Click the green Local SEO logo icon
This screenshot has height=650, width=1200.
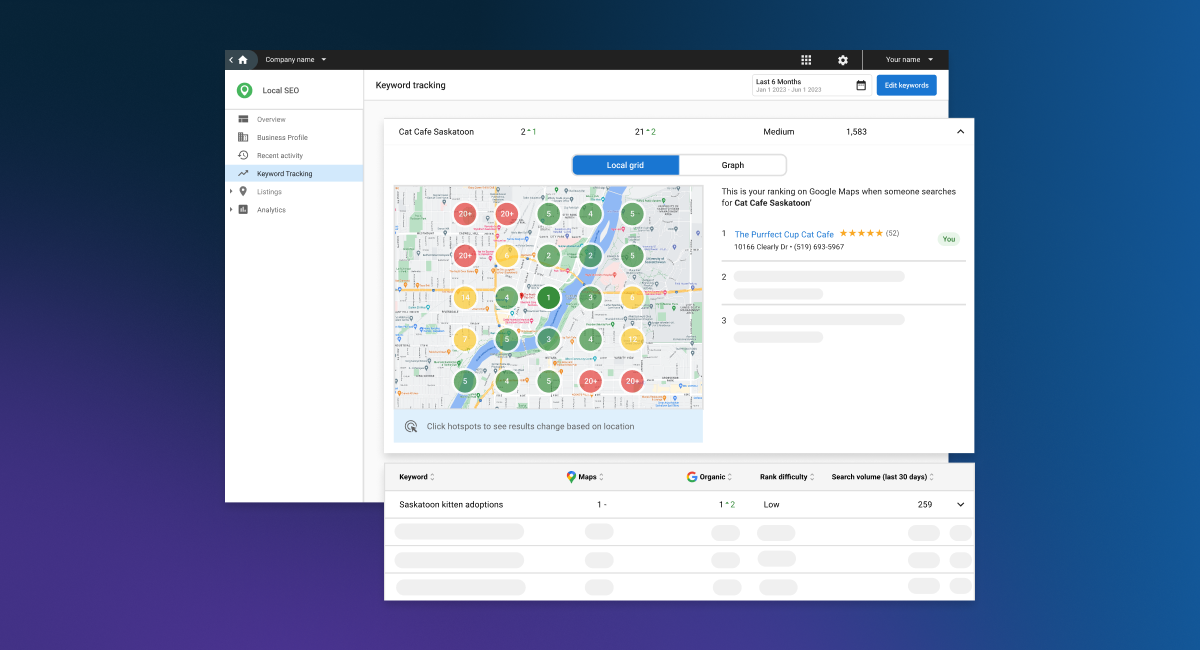(x=244, y=90)
